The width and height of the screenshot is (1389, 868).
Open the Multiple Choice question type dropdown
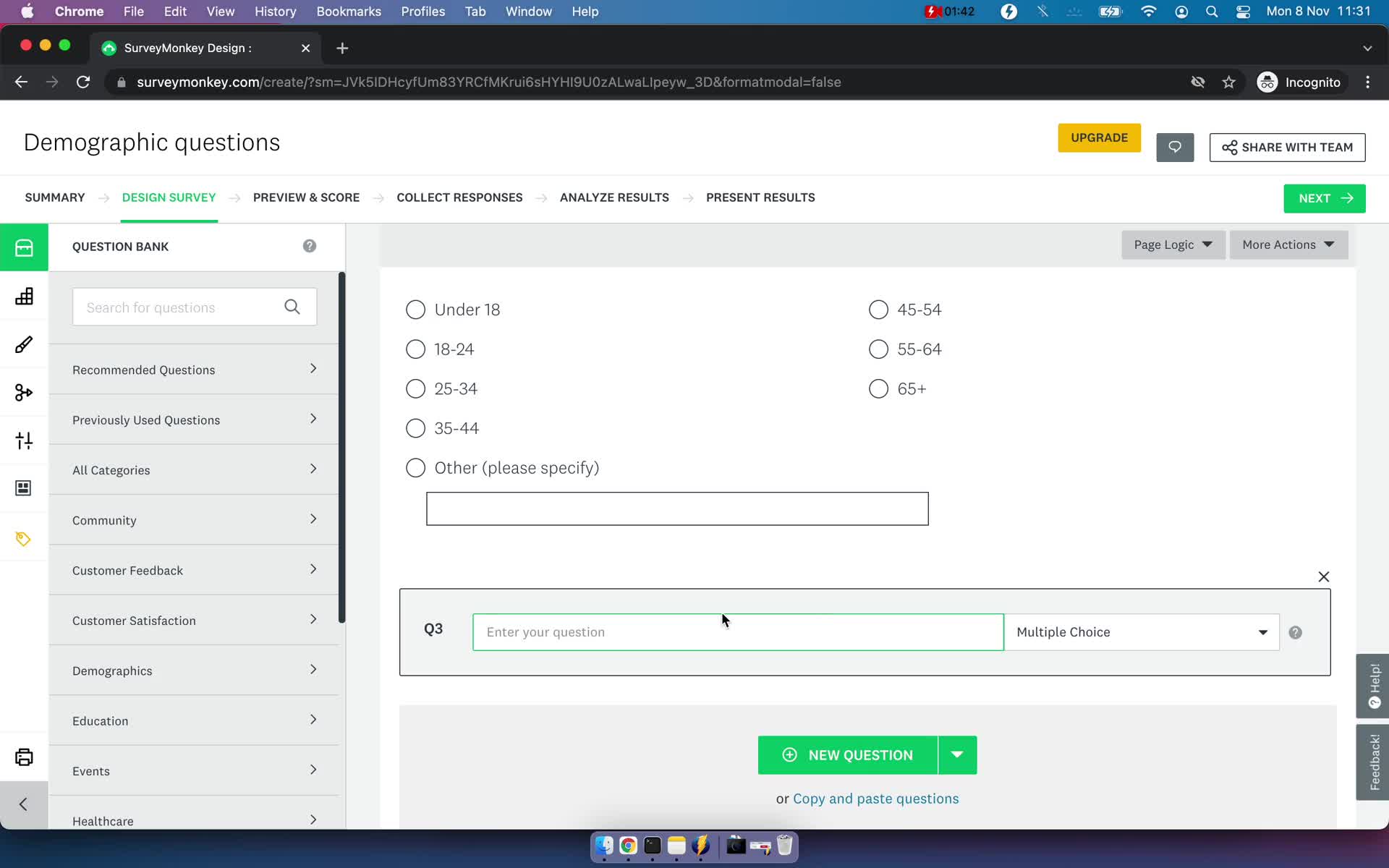coord(1262,632)
